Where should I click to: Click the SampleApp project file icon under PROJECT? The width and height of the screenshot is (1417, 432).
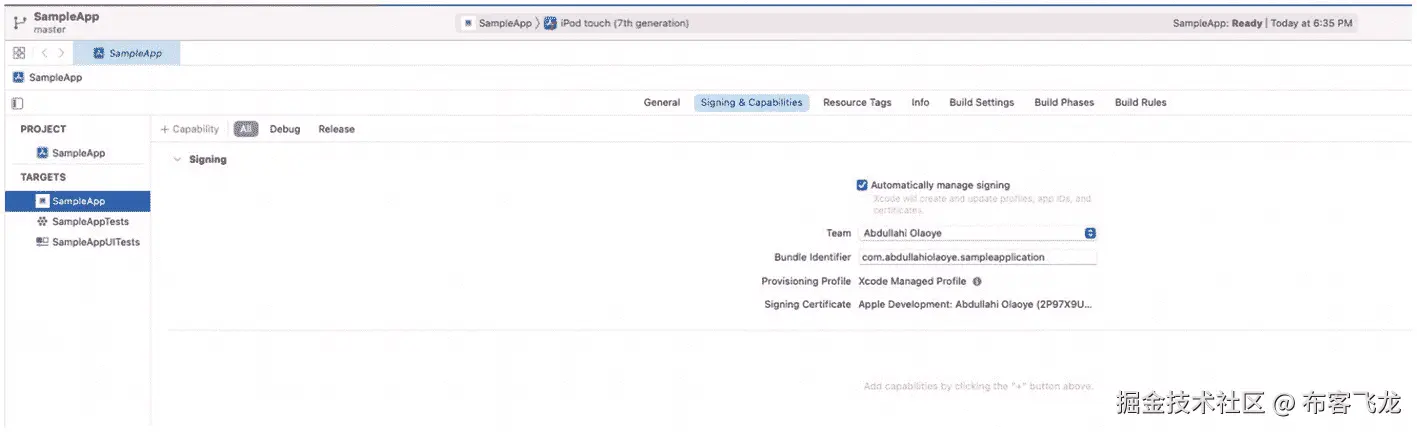43,153
